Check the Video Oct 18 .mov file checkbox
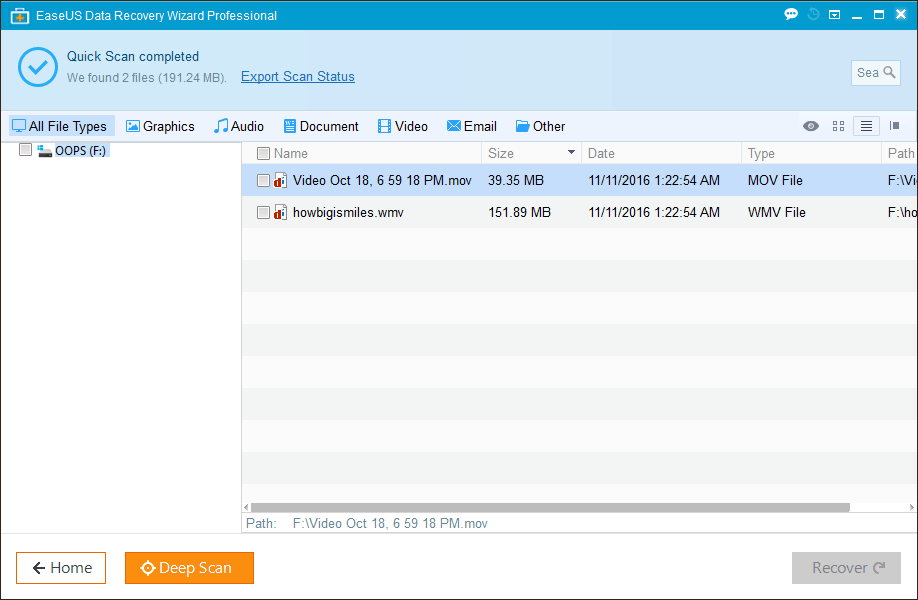Image resolution: width=918 pixels, height=600 pixels. point(263,180)
